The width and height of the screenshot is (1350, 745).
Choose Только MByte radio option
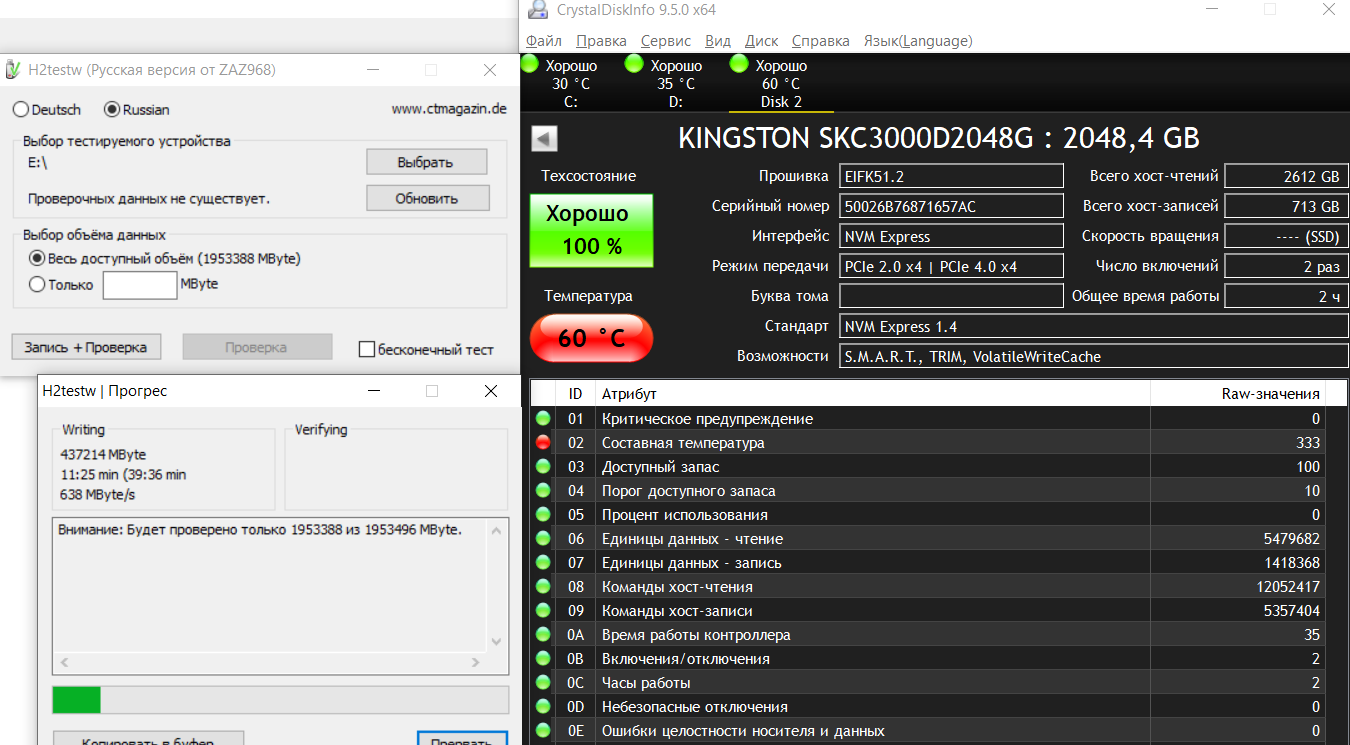(38, 285)
